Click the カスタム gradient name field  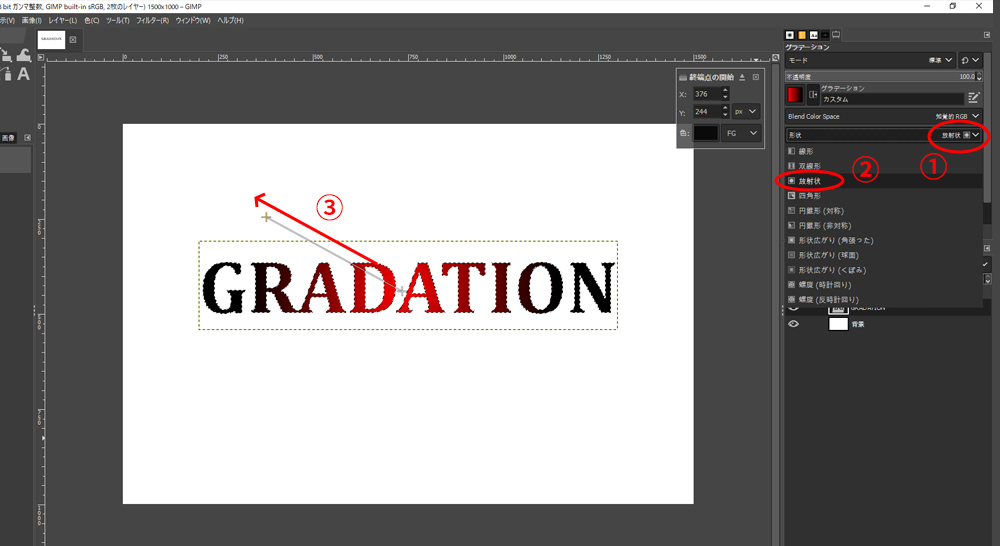tap(892, 100)
